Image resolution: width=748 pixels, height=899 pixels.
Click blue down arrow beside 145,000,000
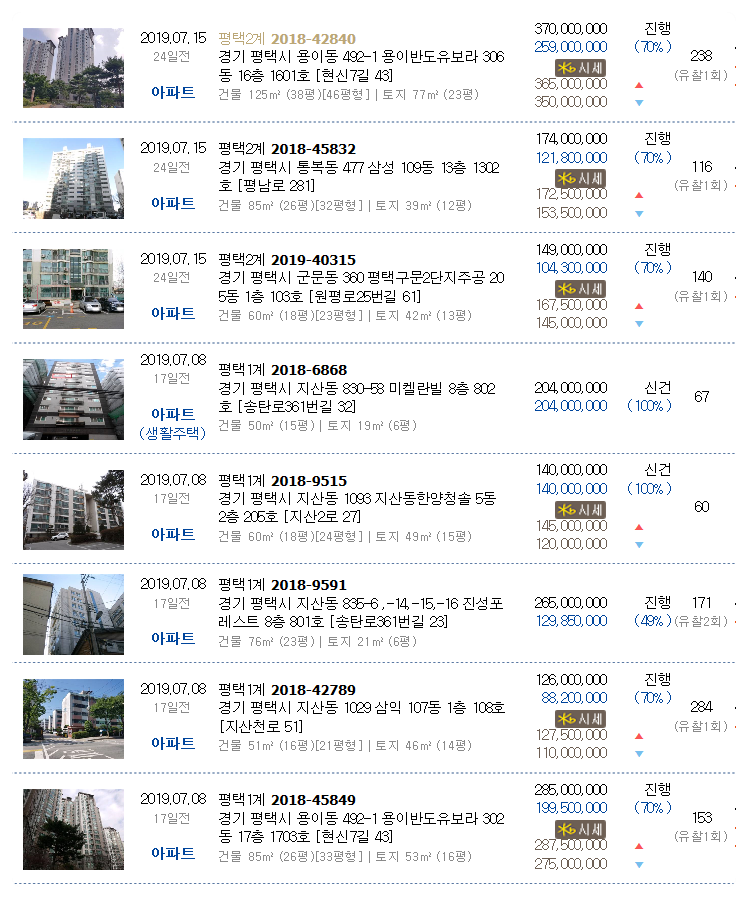[x=639, y=323]
